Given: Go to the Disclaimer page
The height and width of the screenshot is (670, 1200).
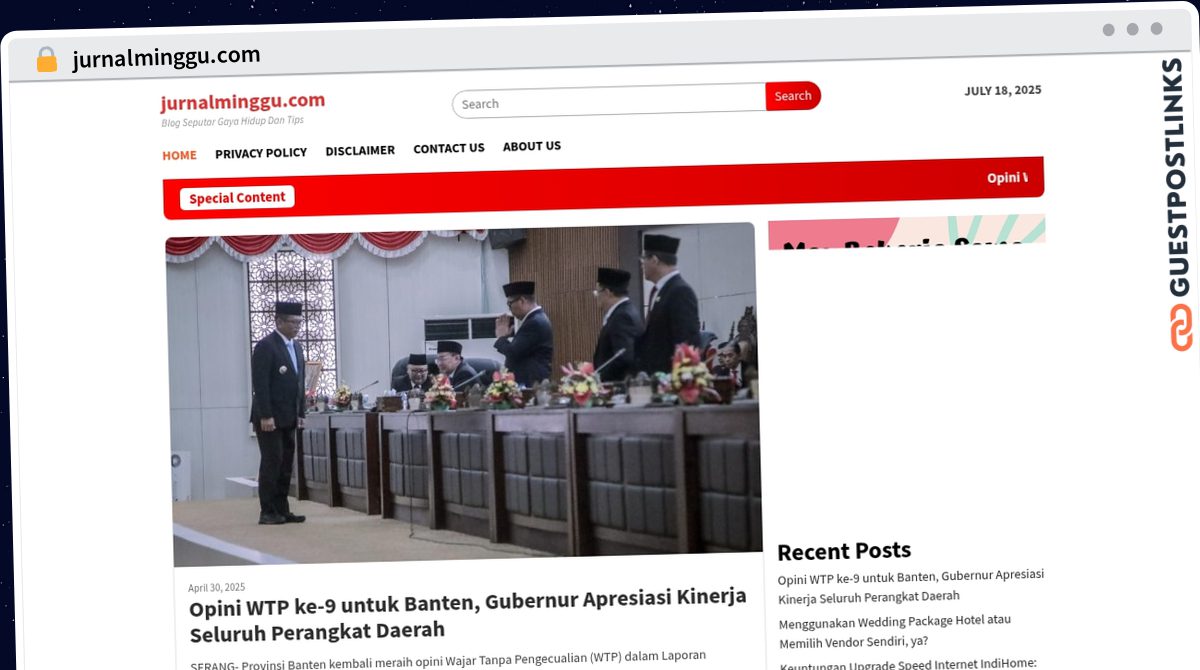Looking at the screenshot, I should (x=360, y=150).
